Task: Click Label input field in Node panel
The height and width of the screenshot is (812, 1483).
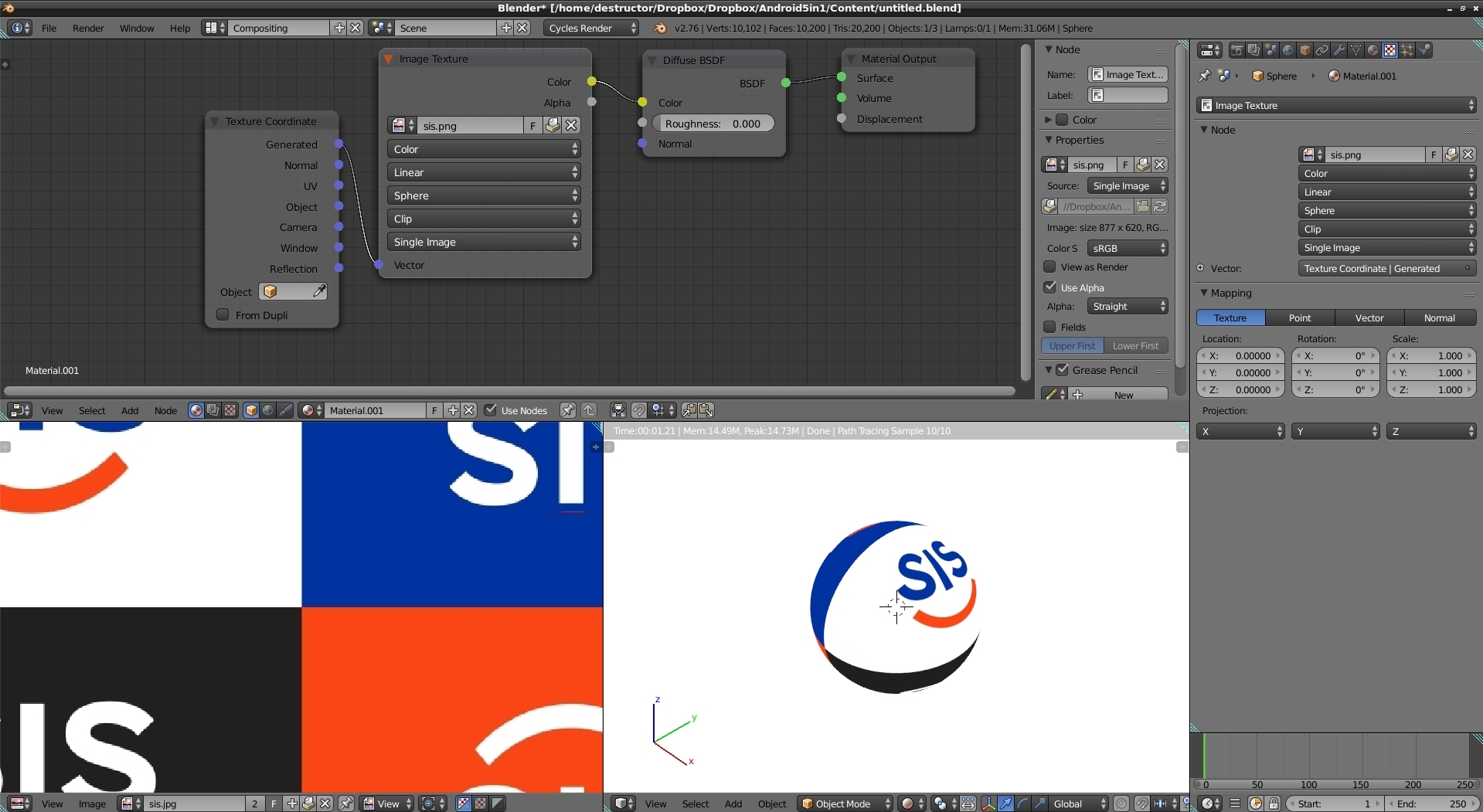Action: pos(1128,95)
